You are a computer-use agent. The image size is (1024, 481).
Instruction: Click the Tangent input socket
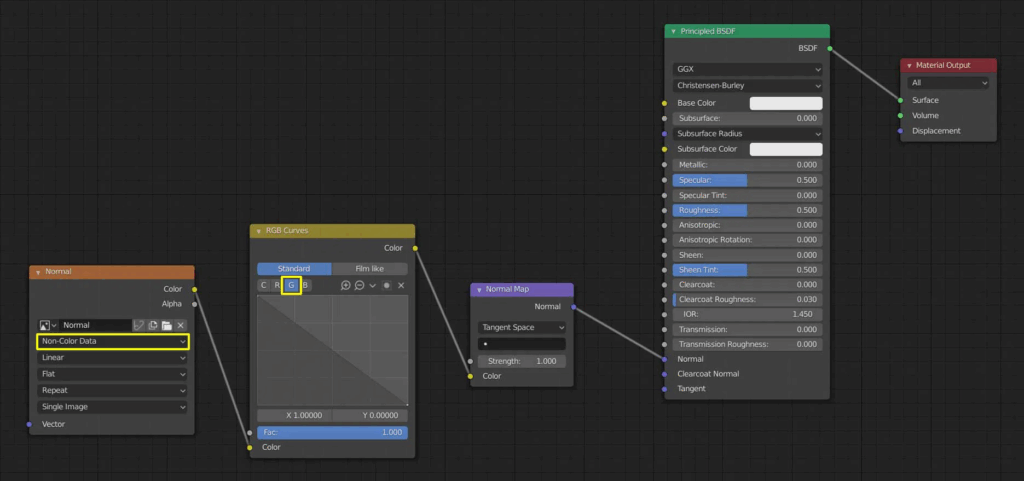pyautogui.click(x=664, y=389)
